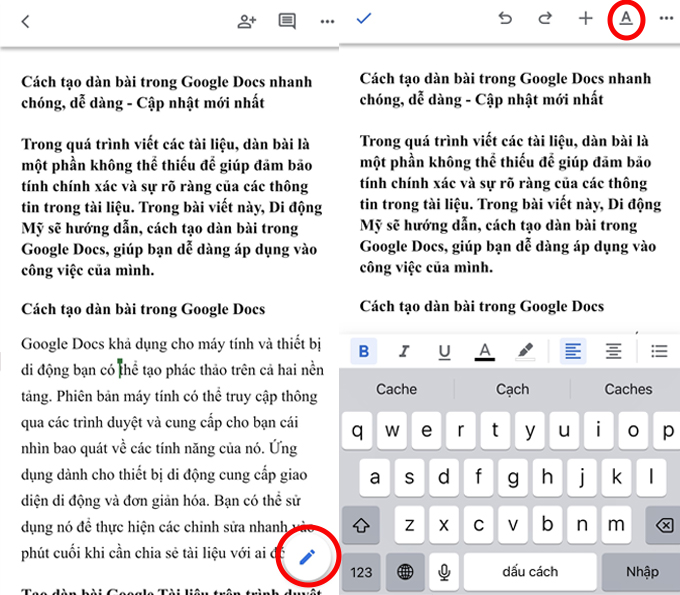Switch to the 123 number keyboard
The width and height of the screenshot is (680, 595).
(x=361, y=572)
